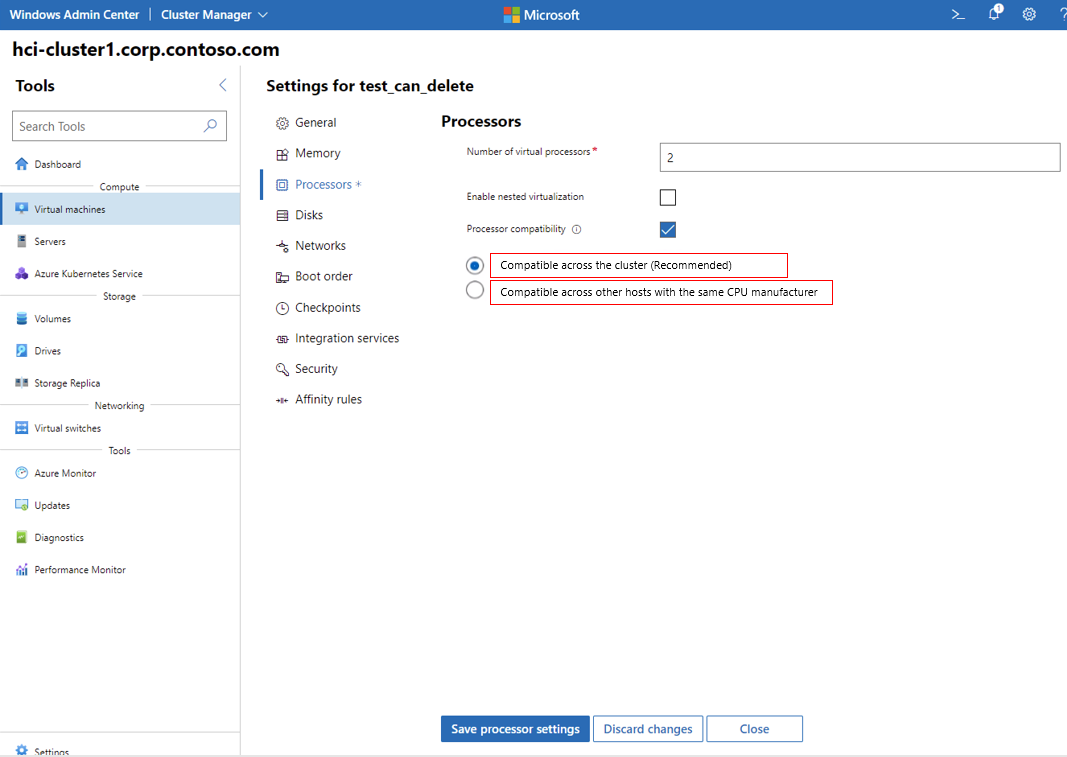Image resolution: width=1067 pixels, height=757 pixels.
Task: Select compatible across the cluster radio button
Action: point(475,265)
